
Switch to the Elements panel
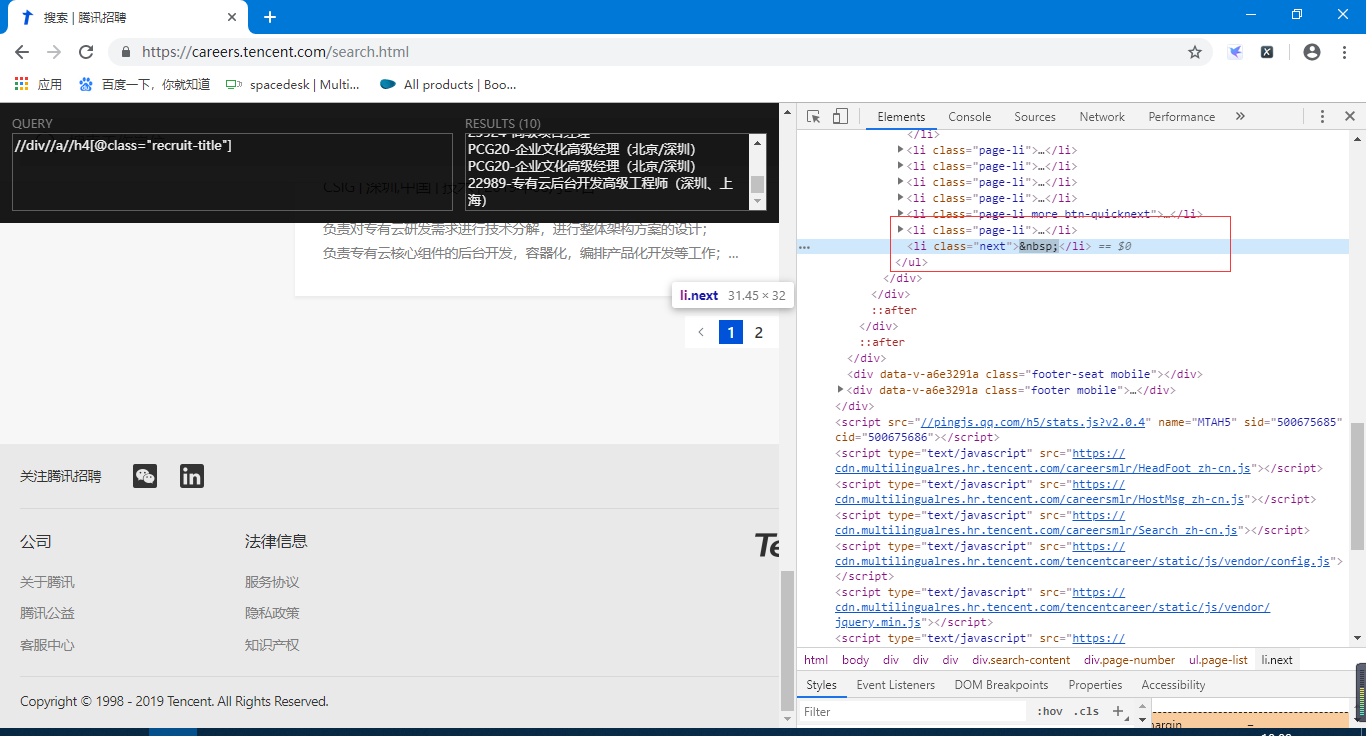(x=901, y=117)
